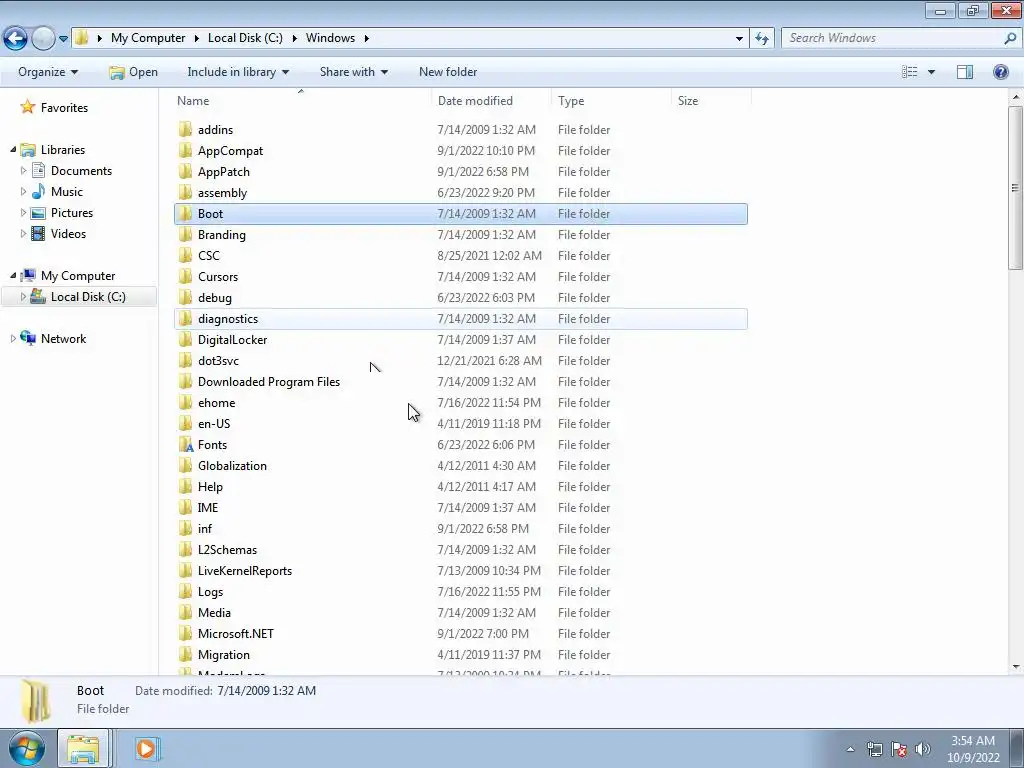1024x768 pixels.
Task: Open the Share with menu
Action: coord(353,72)
